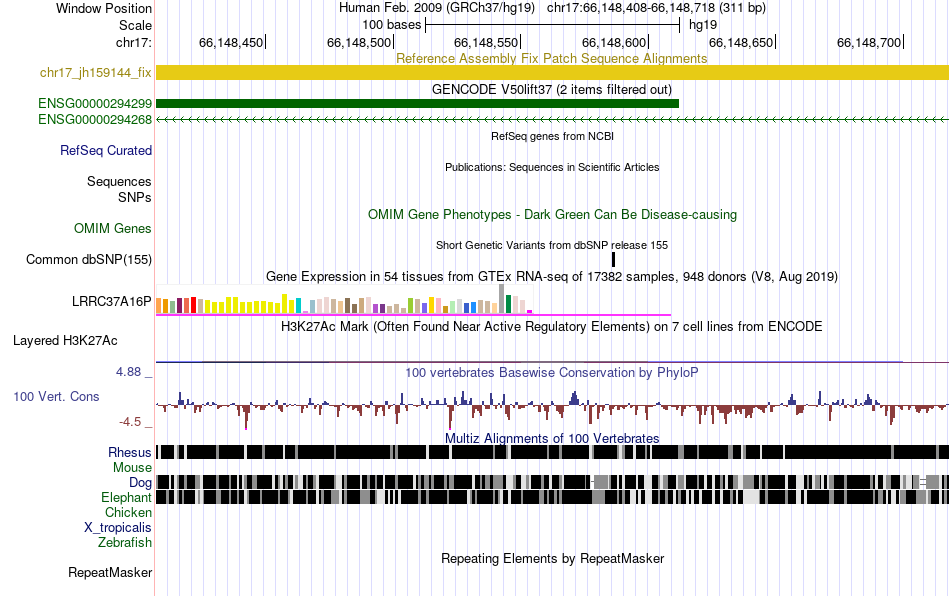Click the Sequences track label
The width and height of the screenshot is (950, 596).
[119, 181]
